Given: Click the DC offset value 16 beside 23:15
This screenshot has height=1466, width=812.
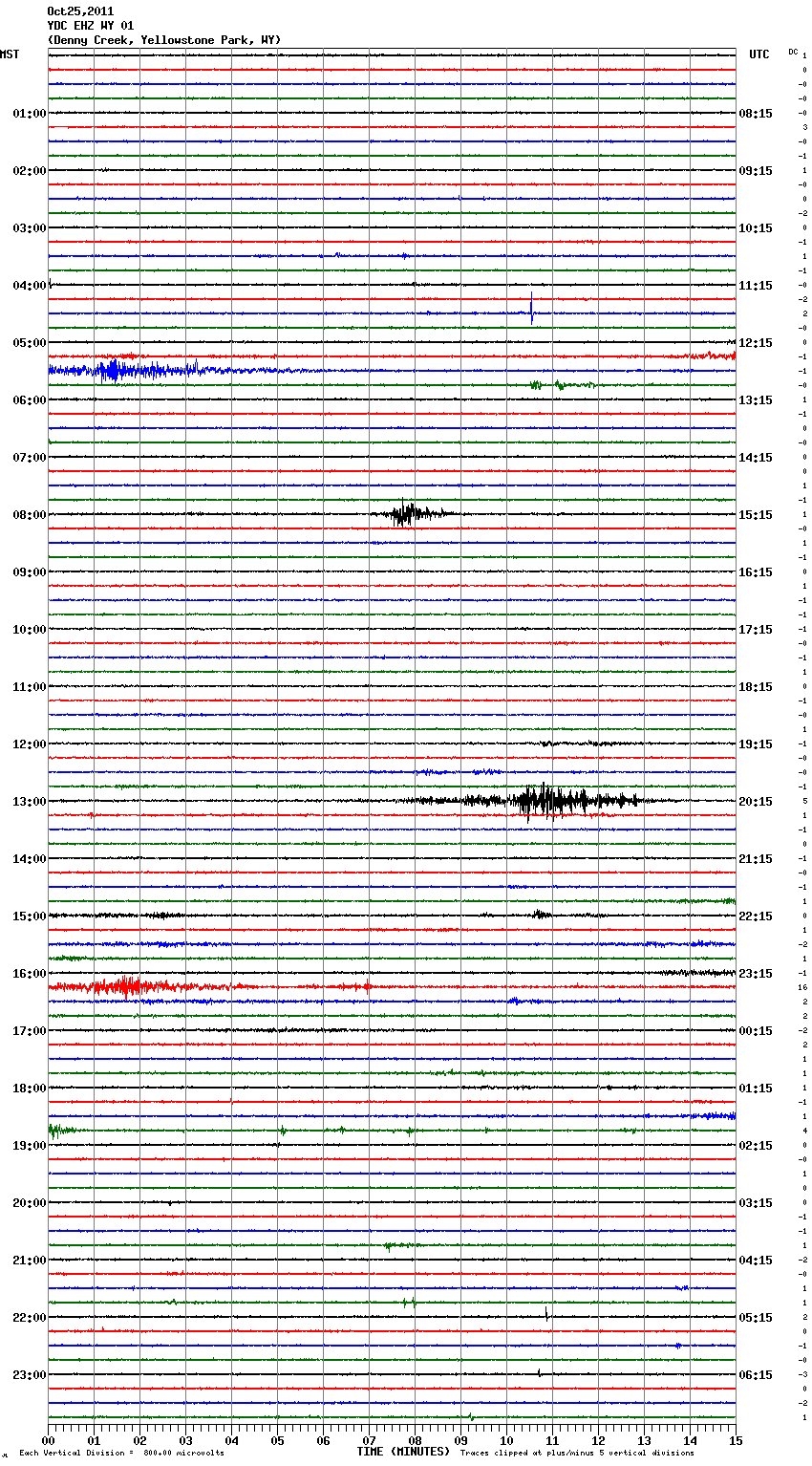Looking at the screenshot, I should (x=803, y=987).
